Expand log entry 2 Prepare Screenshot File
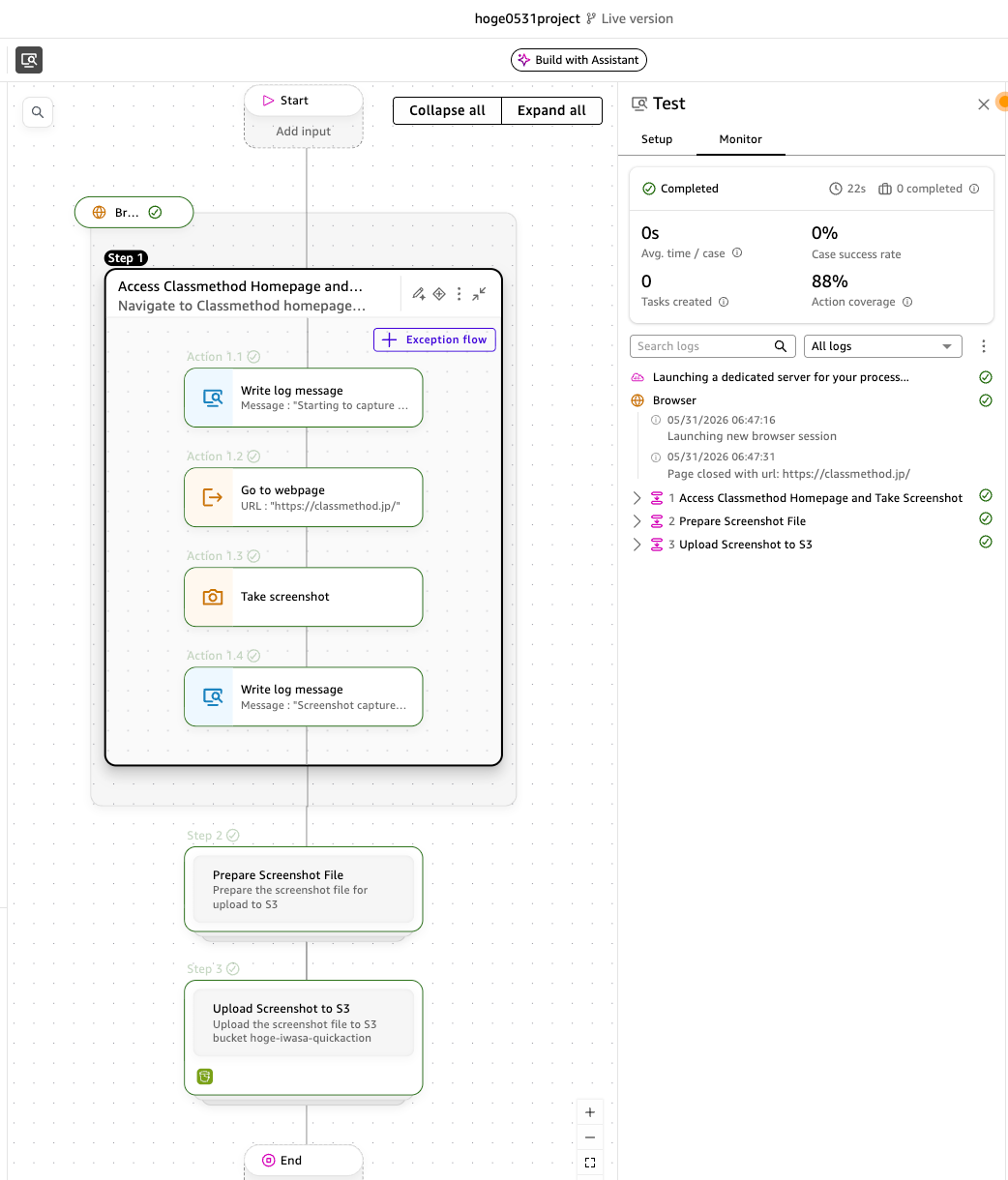The image size is (1008, 1180). tap(637, 521)
